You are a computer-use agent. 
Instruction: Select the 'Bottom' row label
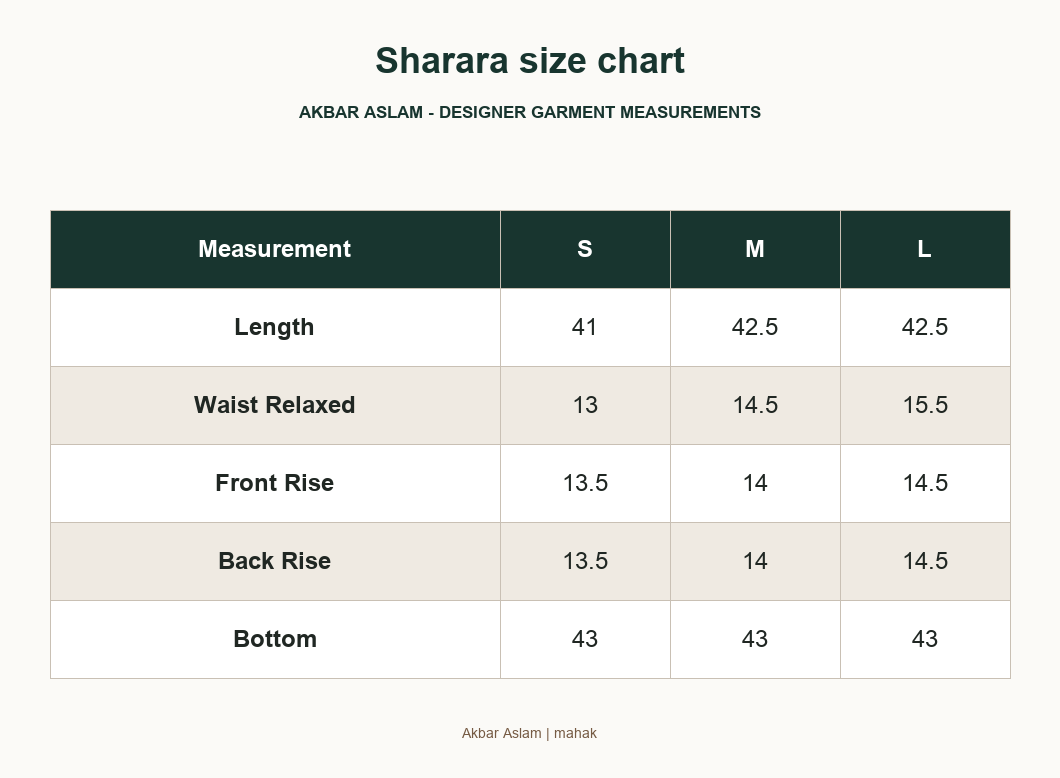[x=274, y=639]
